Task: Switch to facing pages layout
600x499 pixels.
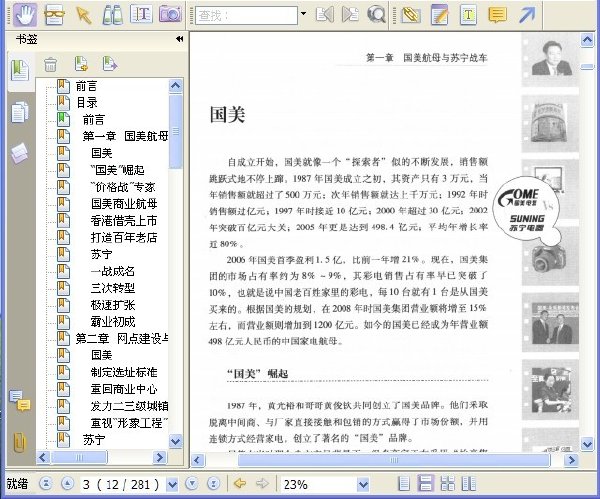Action: click(469, 484)
